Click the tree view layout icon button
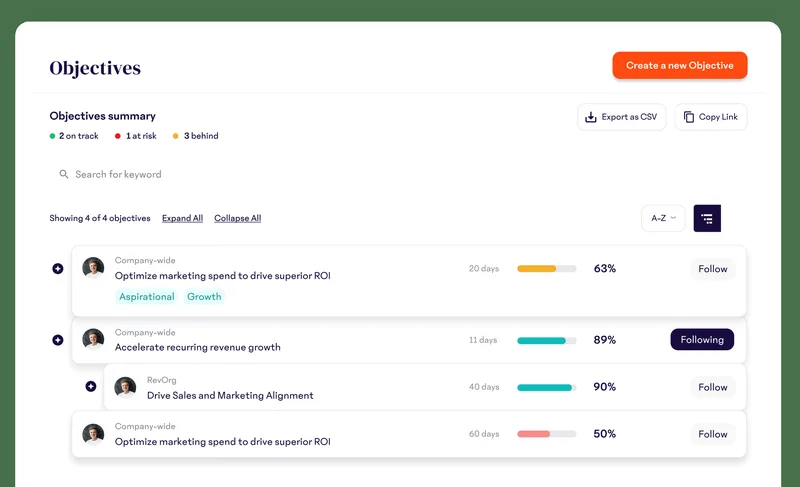This screenshot has height=487, width=800. (707, 218)
